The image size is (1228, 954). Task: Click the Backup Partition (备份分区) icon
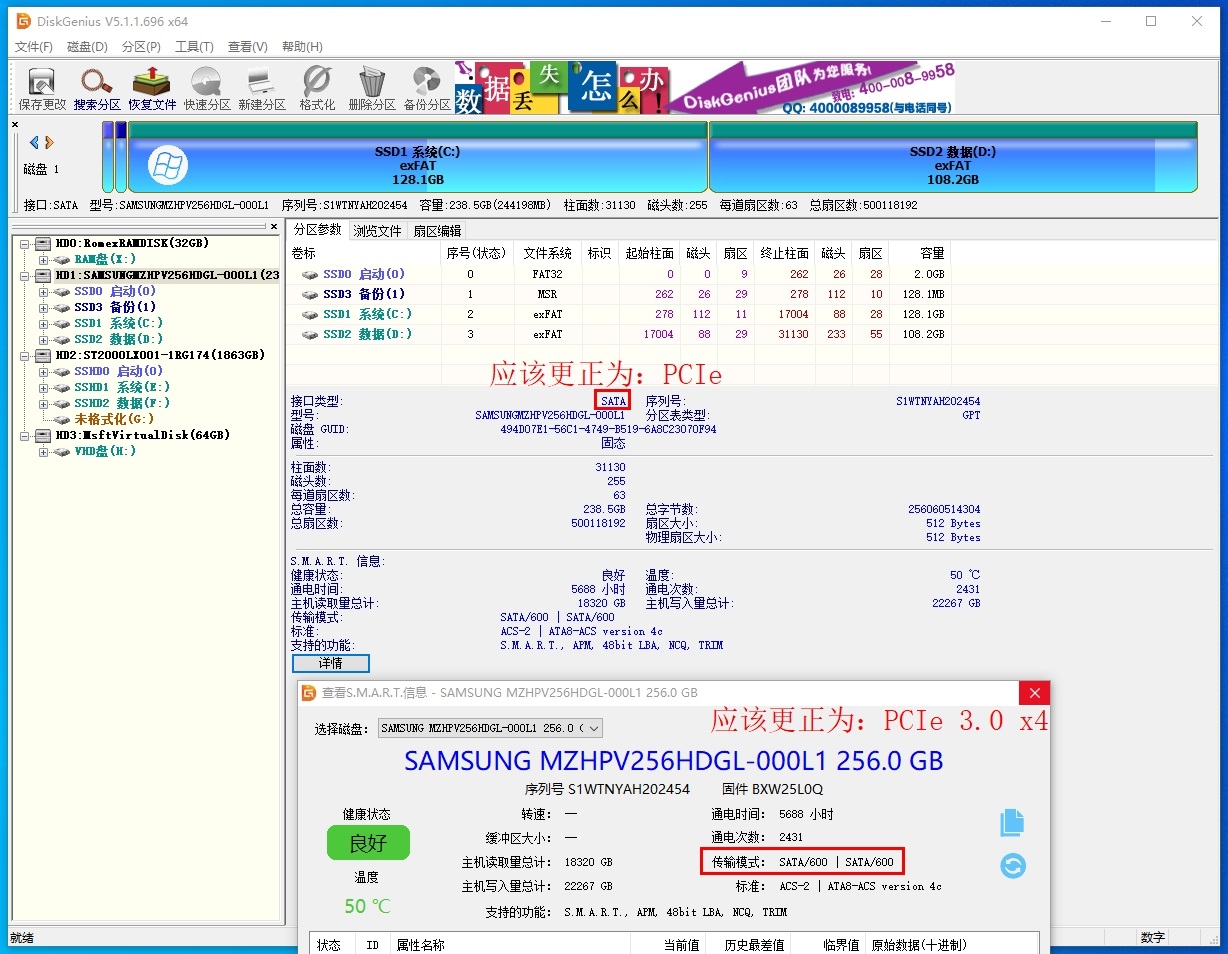pyautogui.click(x=427, y=88)
